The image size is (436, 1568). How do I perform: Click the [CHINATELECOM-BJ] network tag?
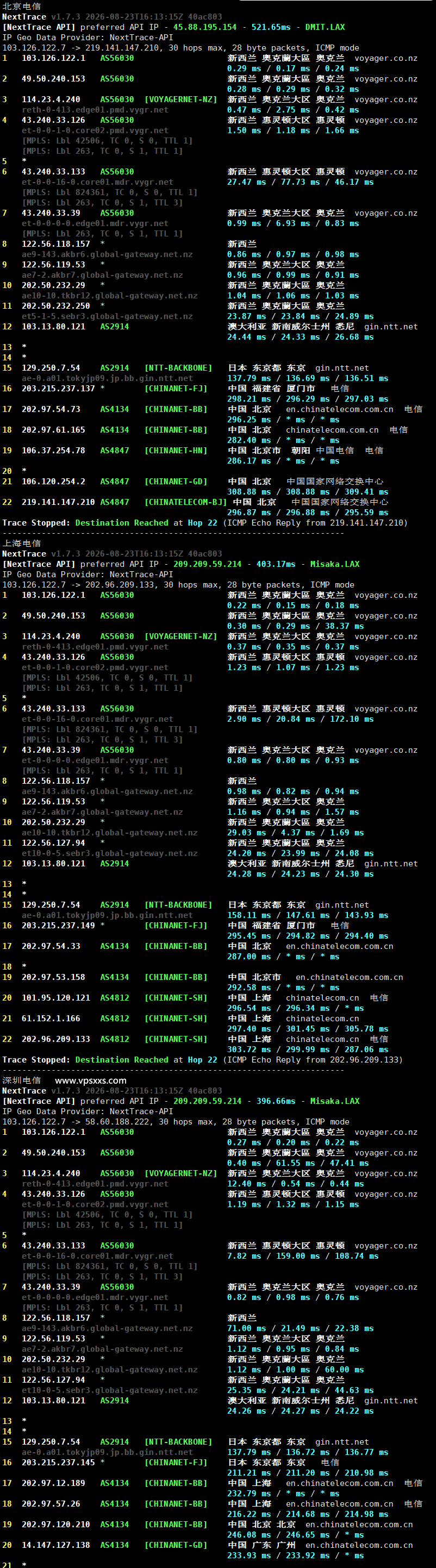(185, 502)
